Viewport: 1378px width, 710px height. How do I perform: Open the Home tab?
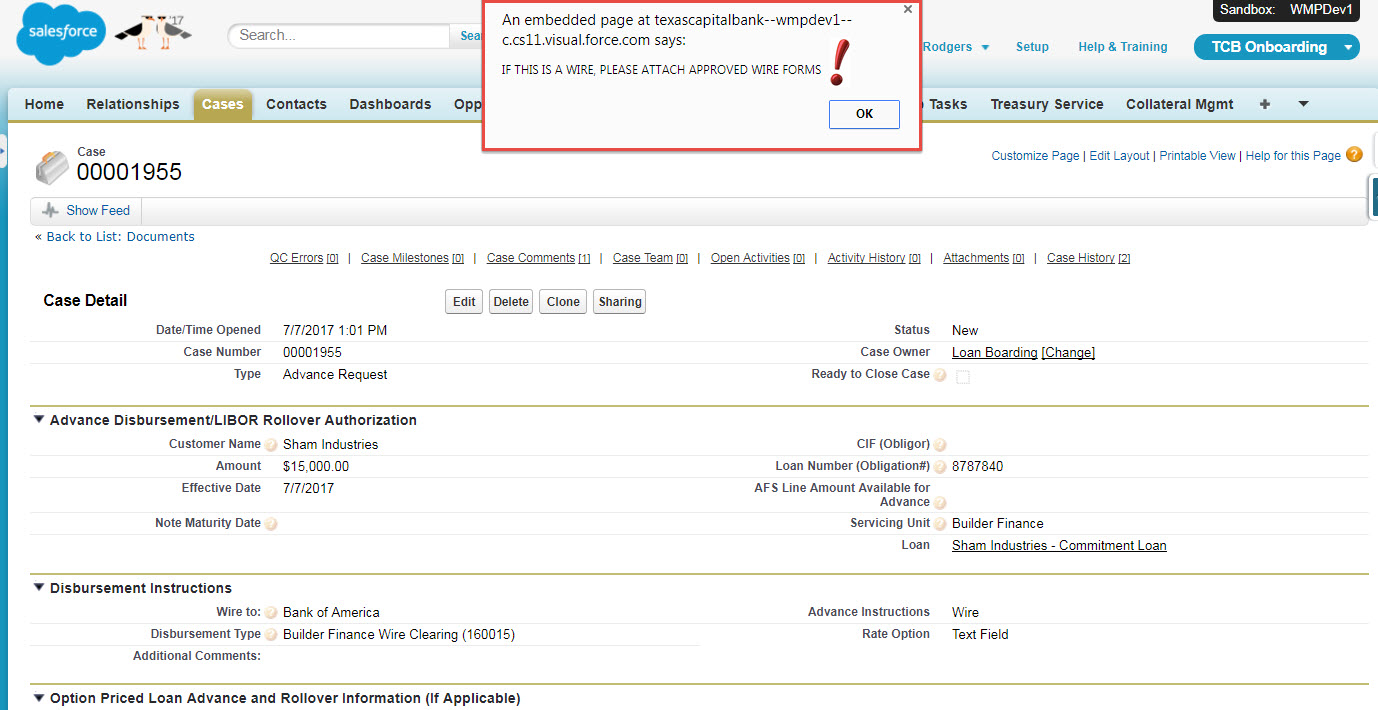point(44,104)
